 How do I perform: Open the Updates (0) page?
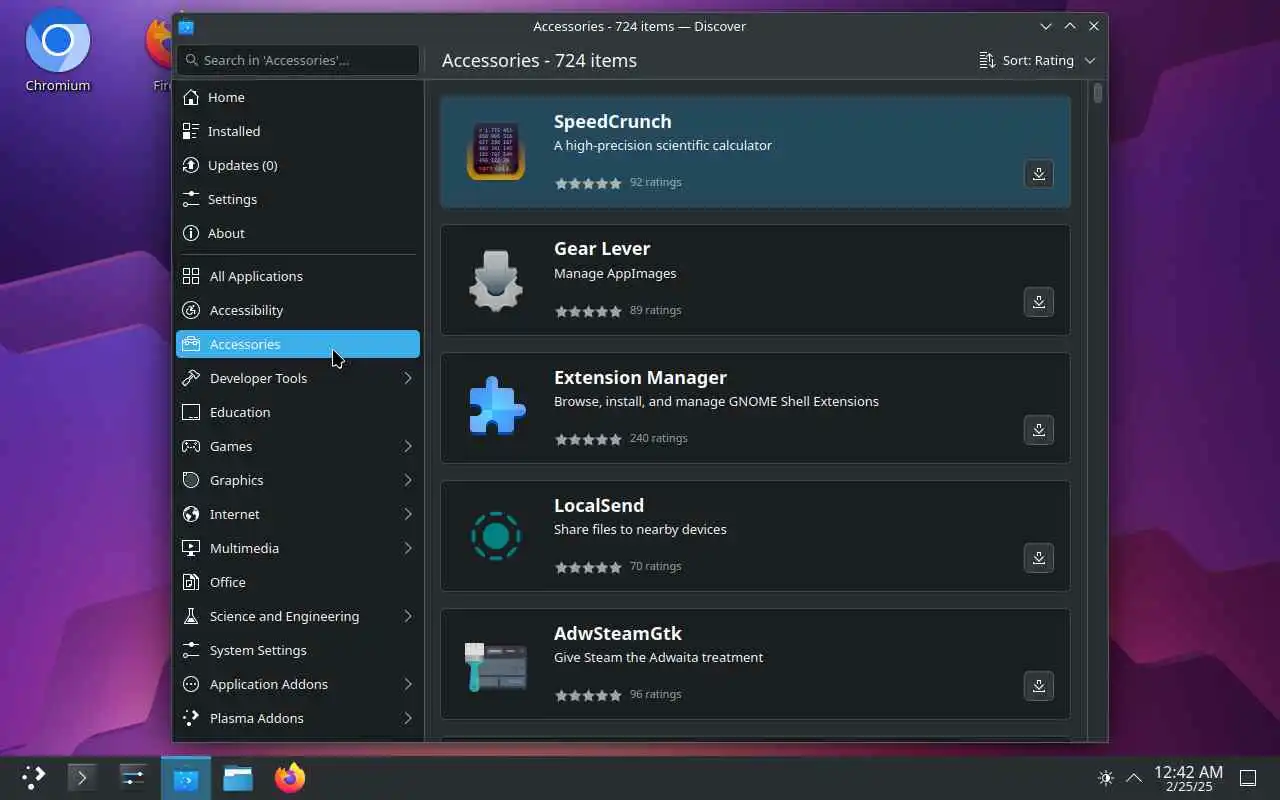point(298,165)
